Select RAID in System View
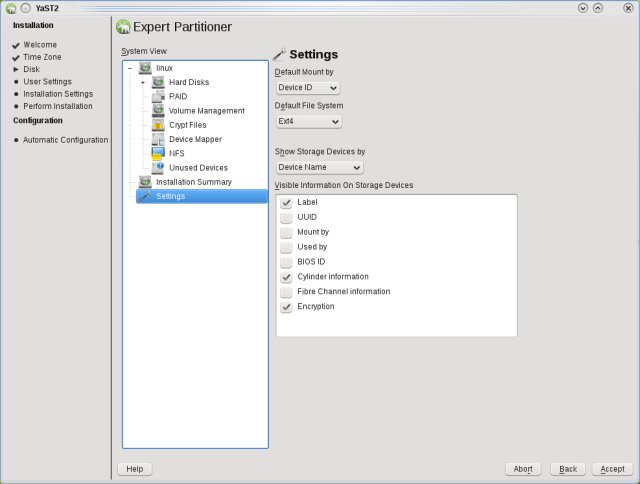 [178, 96]
